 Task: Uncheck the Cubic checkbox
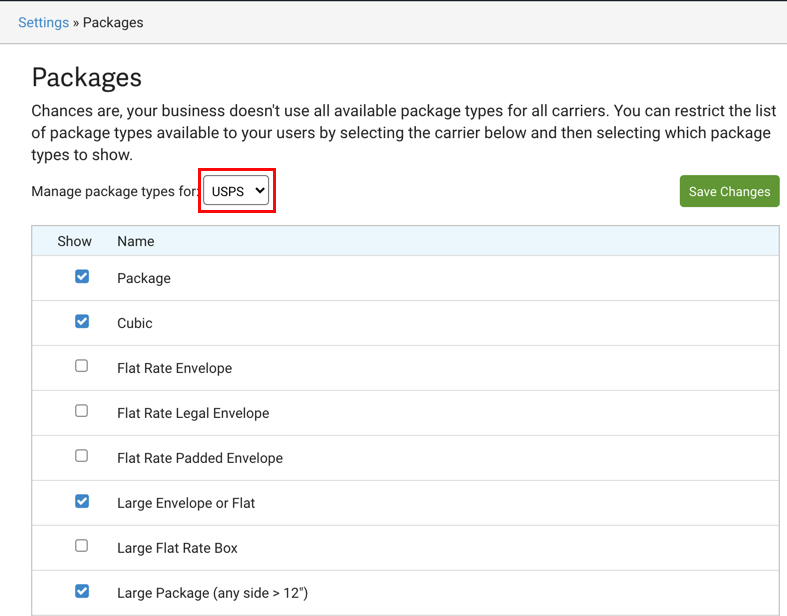tap(82, 321)
